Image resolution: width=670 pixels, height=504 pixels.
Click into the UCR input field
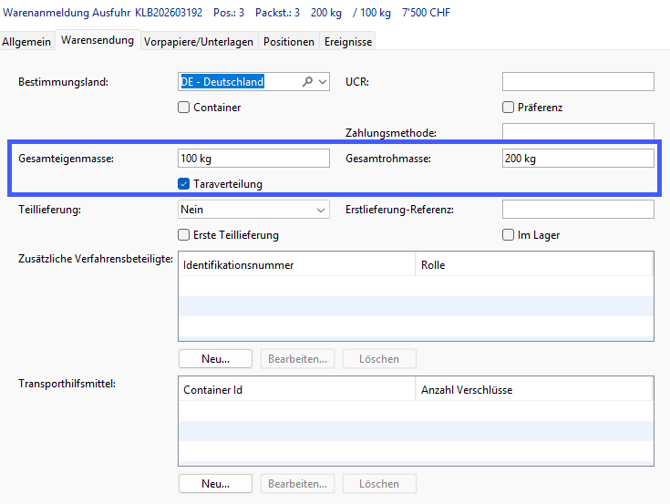[577, 82]
